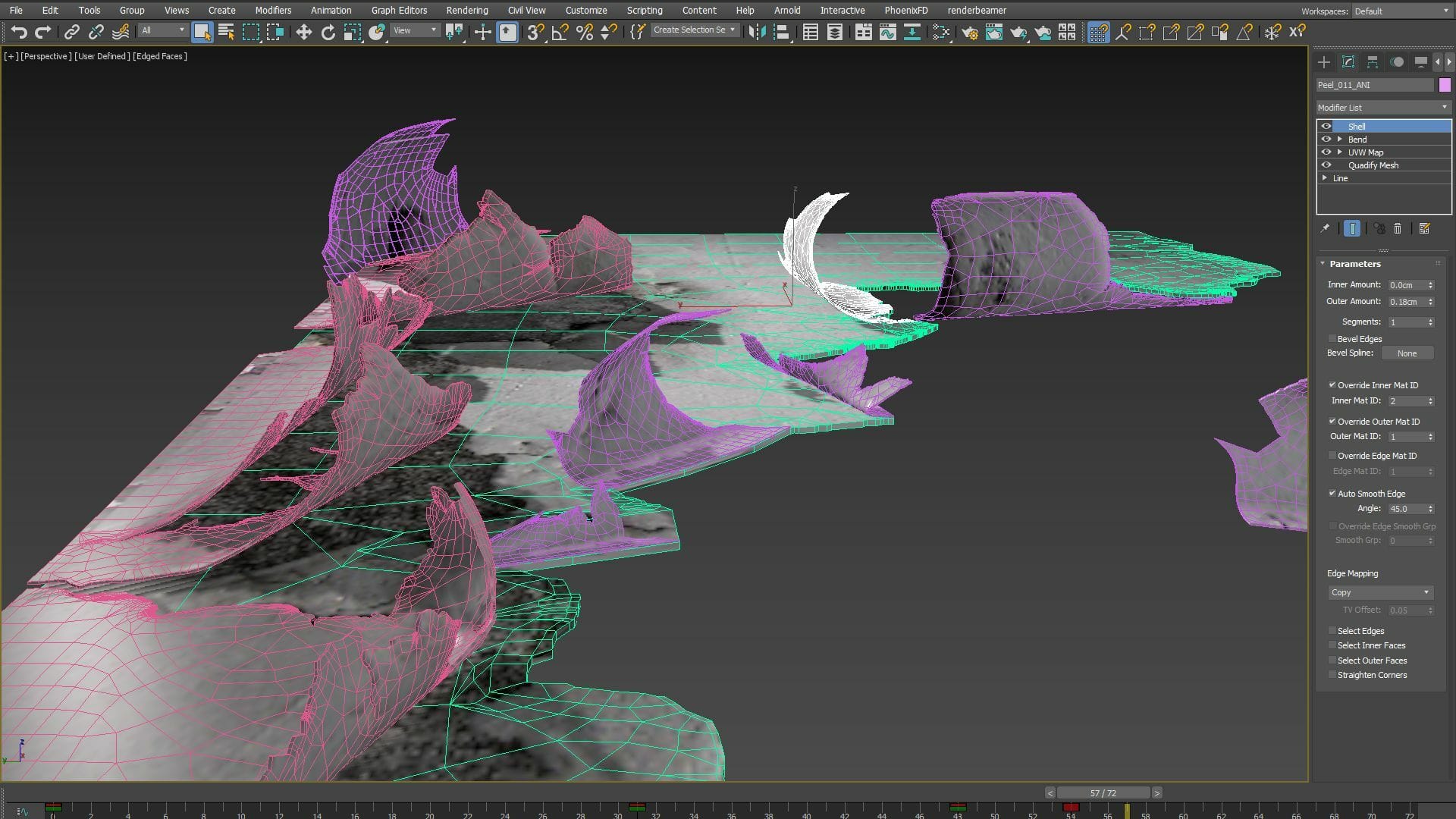Uncheck Auto Smooth Edge

coord(1332,494)
